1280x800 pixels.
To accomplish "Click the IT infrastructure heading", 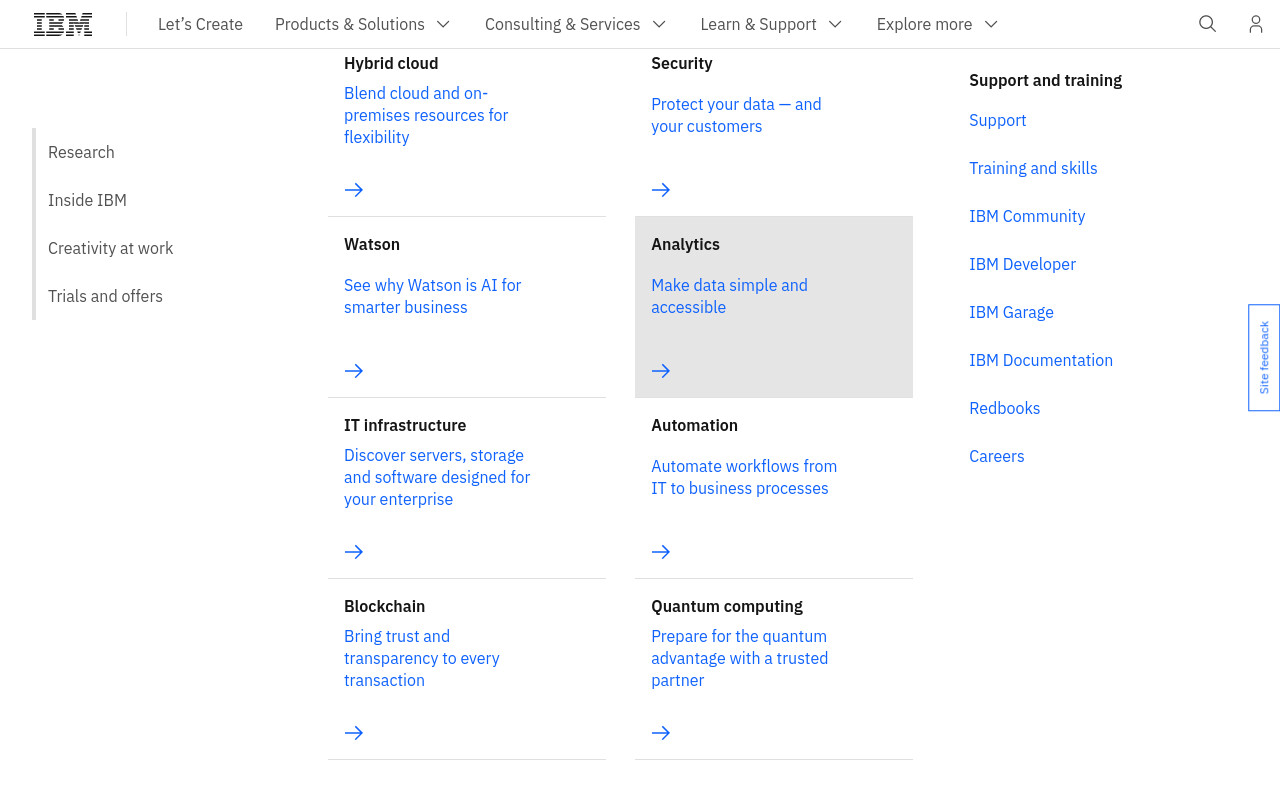I will click(x=405, y=425).
